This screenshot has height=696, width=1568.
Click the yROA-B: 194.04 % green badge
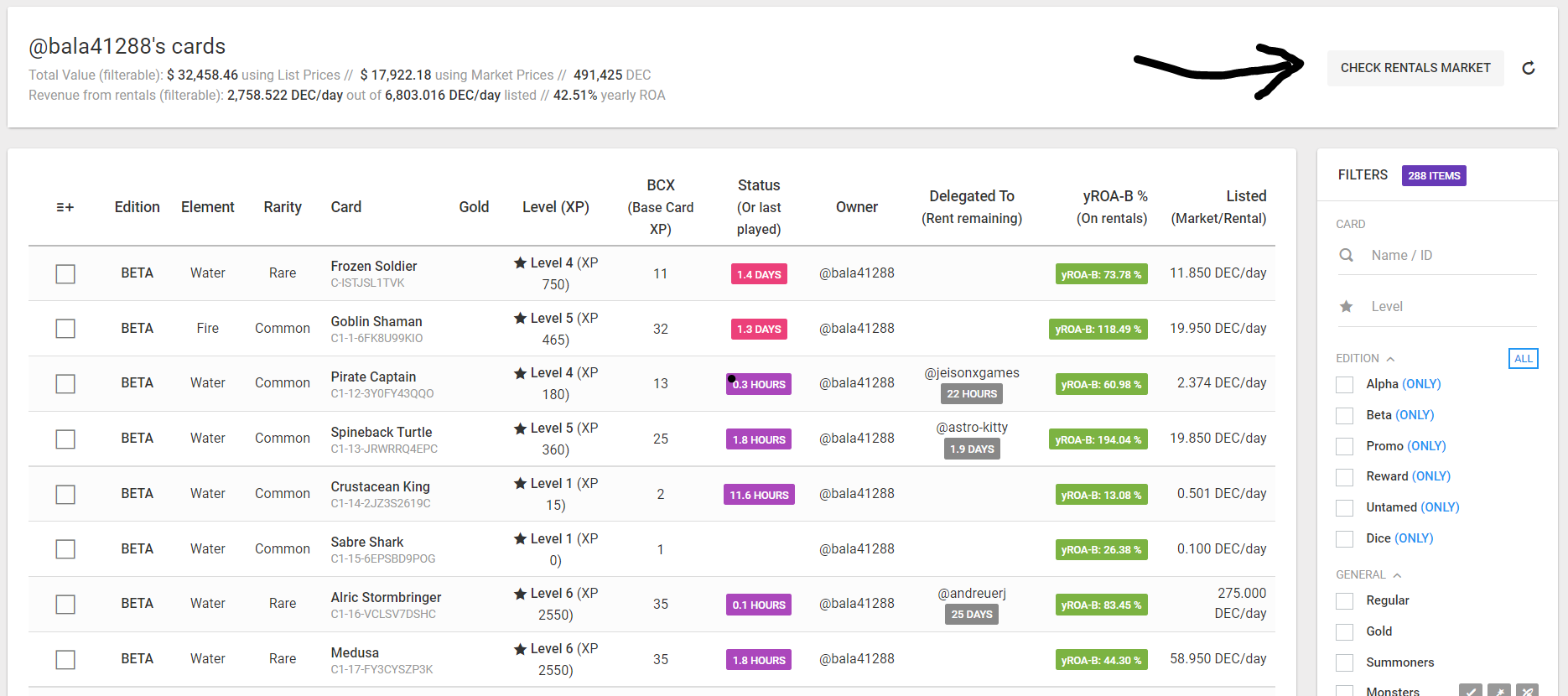click(1098, 439)
